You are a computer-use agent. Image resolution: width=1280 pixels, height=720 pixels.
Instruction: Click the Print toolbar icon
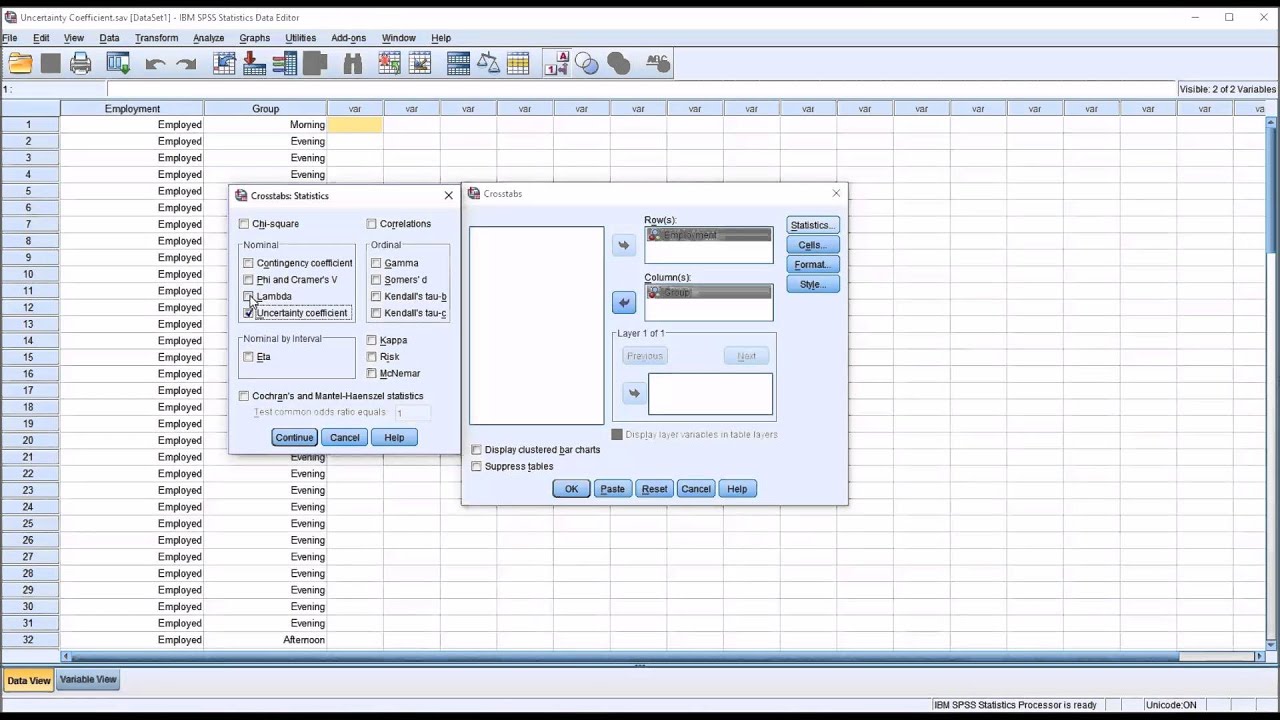pyautogui.click(x=81, y=64)
